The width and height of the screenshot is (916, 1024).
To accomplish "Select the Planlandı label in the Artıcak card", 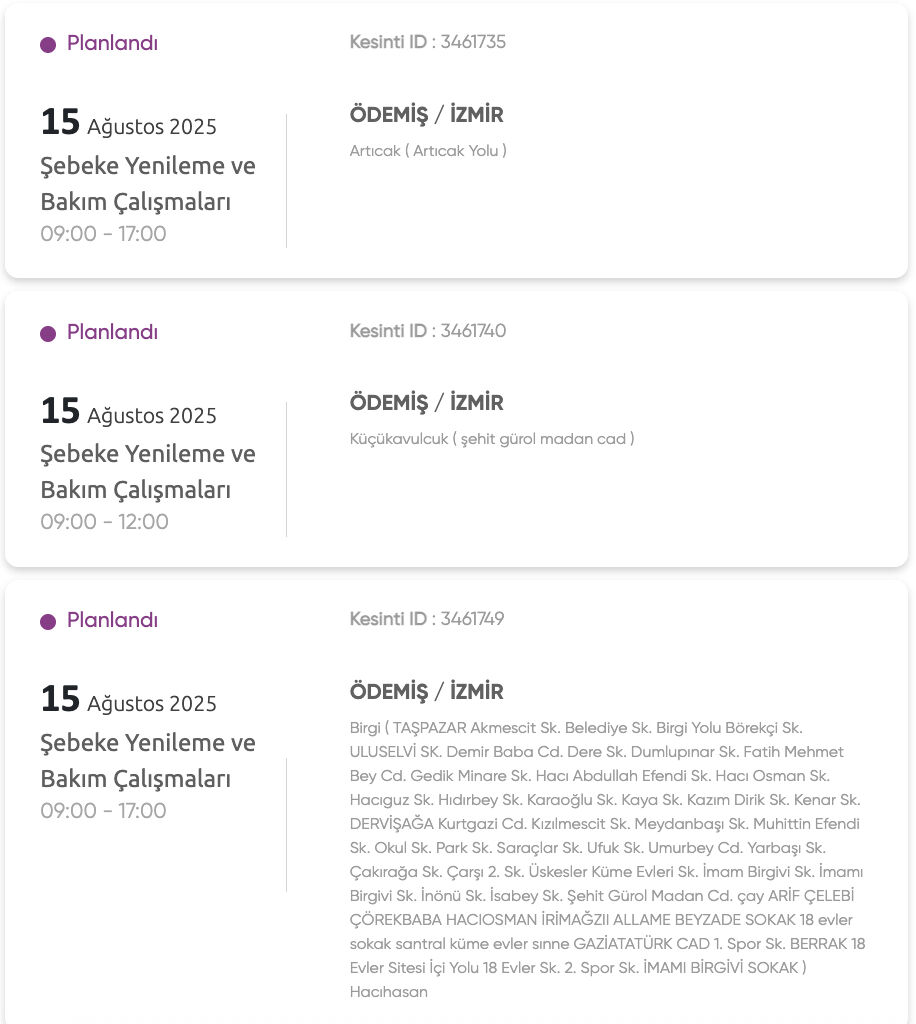I will (x=112, y=44).
